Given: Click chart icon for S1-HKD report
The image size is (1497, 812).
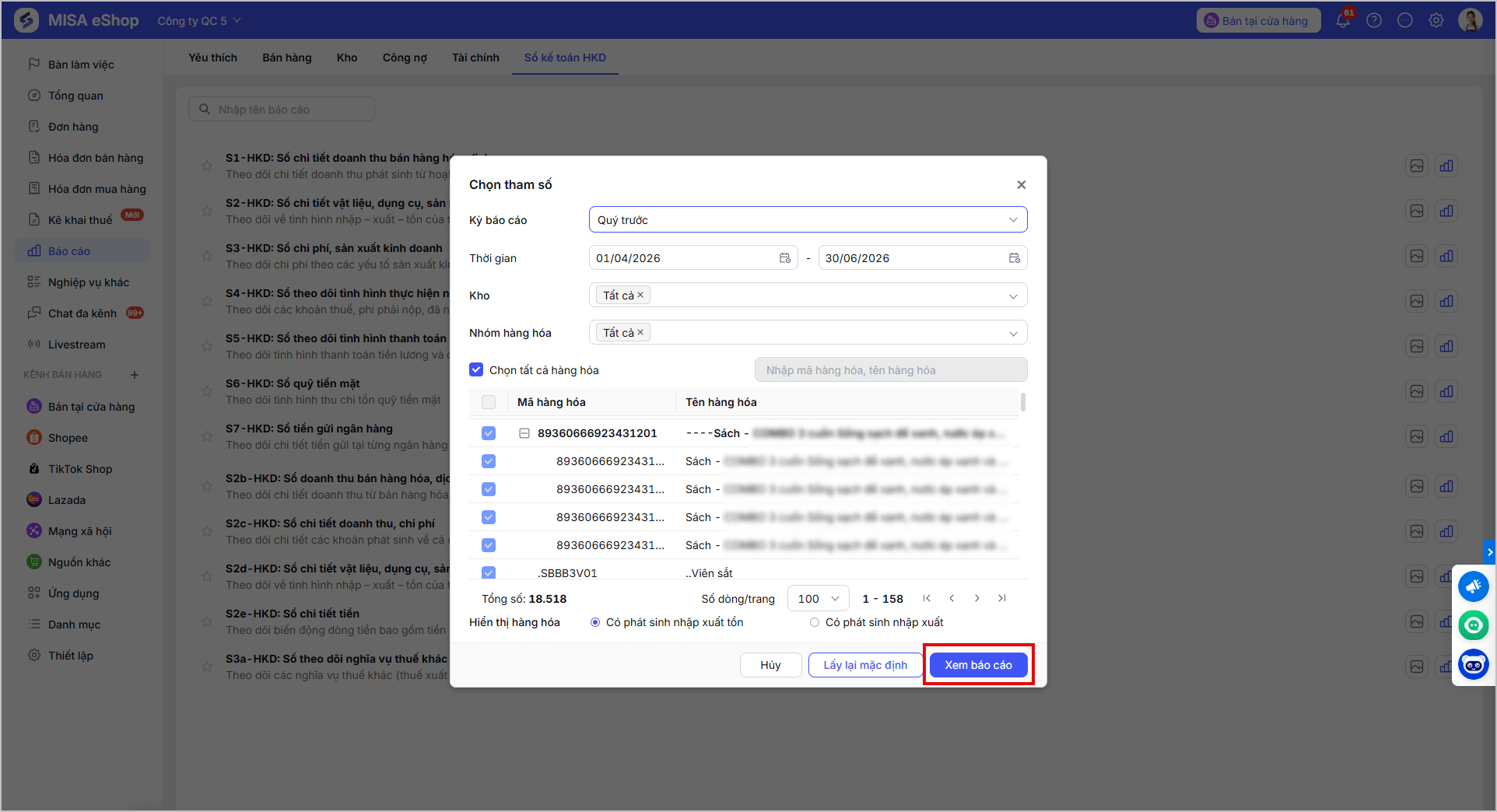Looking at the screenshot, I should [x=1446, y=166].
